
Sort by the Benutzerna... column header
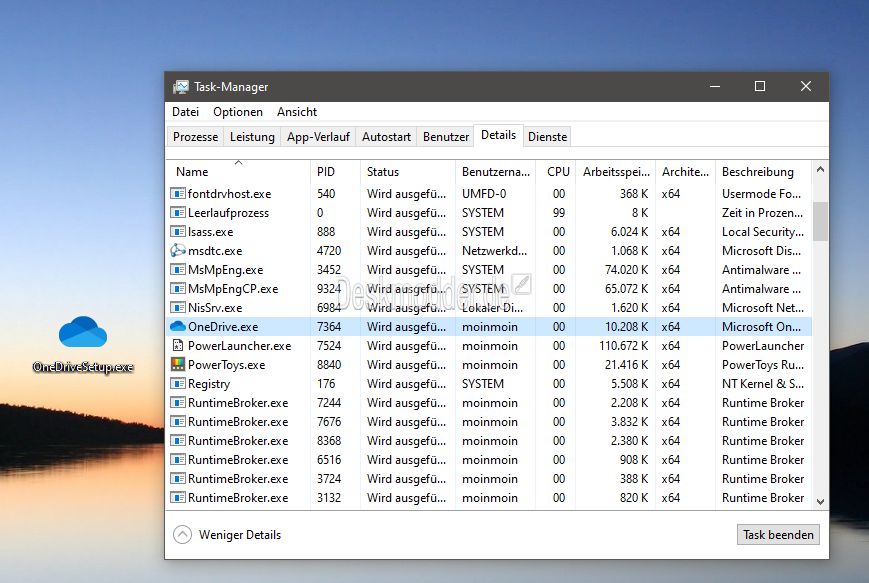[x=495, y=172]
